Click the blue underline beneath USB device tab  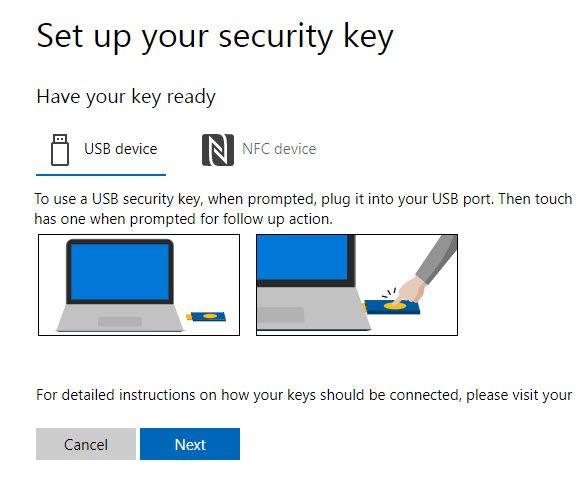tap(101, 175)
